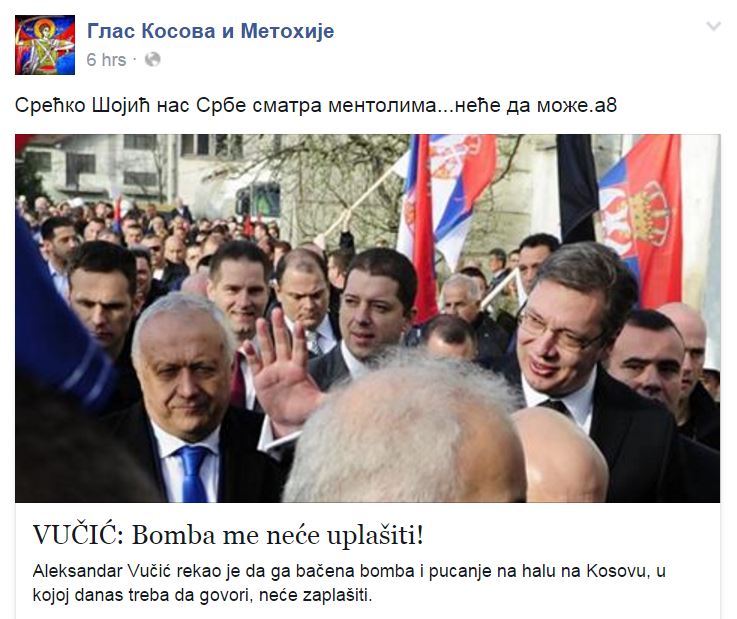This screenshot has height=619, width=737.
Task: Click the blue tie in the photo
Action: click(193, 473)
